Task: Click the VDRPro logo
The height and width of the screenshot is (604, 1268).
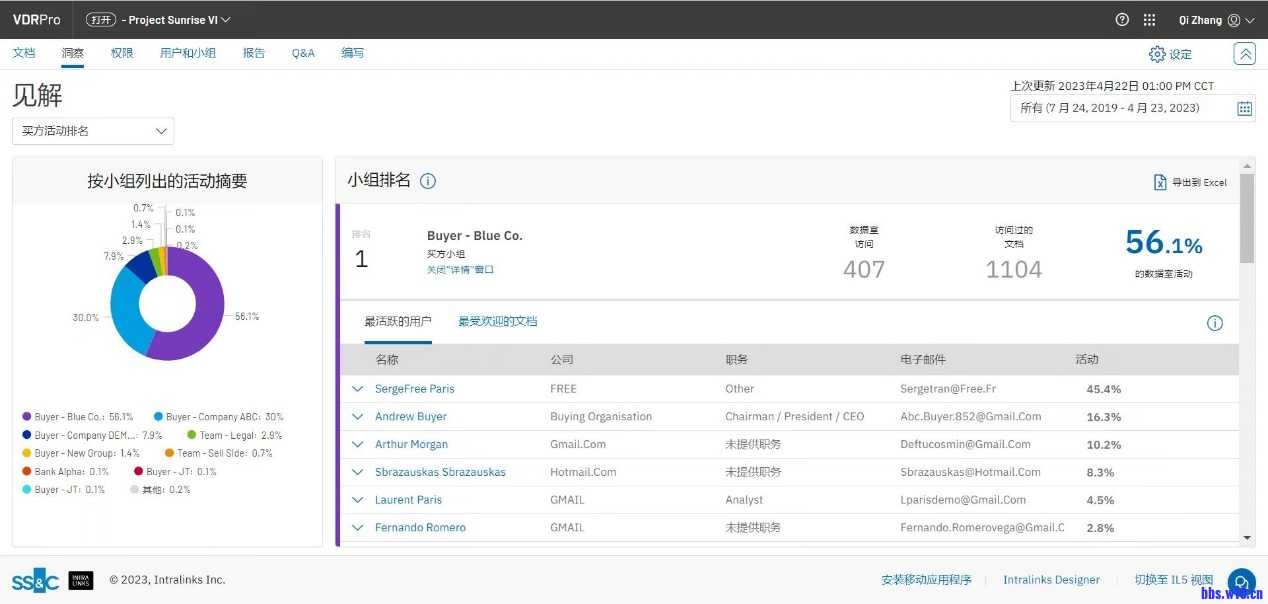Action: tap(36, 19)
